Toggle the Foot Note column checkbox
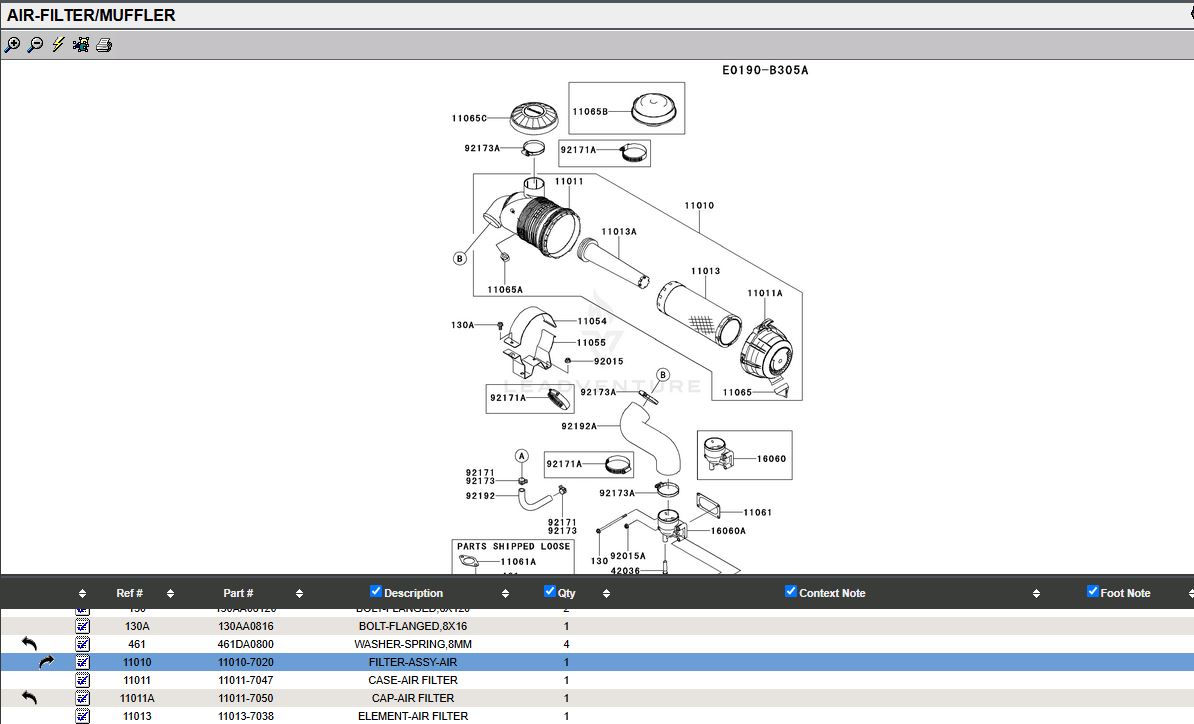Viewport: 1194px width, 724px height. pyautogui.click(x=1092, y=592)
